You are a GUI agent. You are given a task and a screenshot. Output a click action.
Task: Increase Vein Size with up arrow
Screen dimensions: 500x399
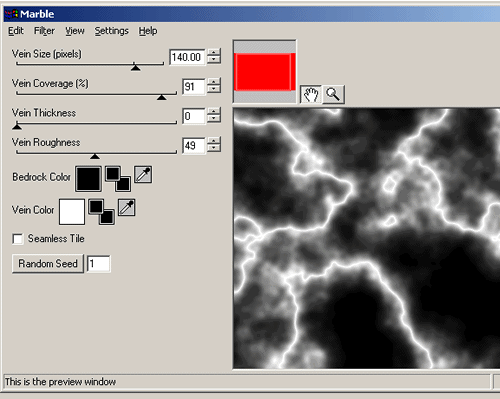(x=214, y=53)
